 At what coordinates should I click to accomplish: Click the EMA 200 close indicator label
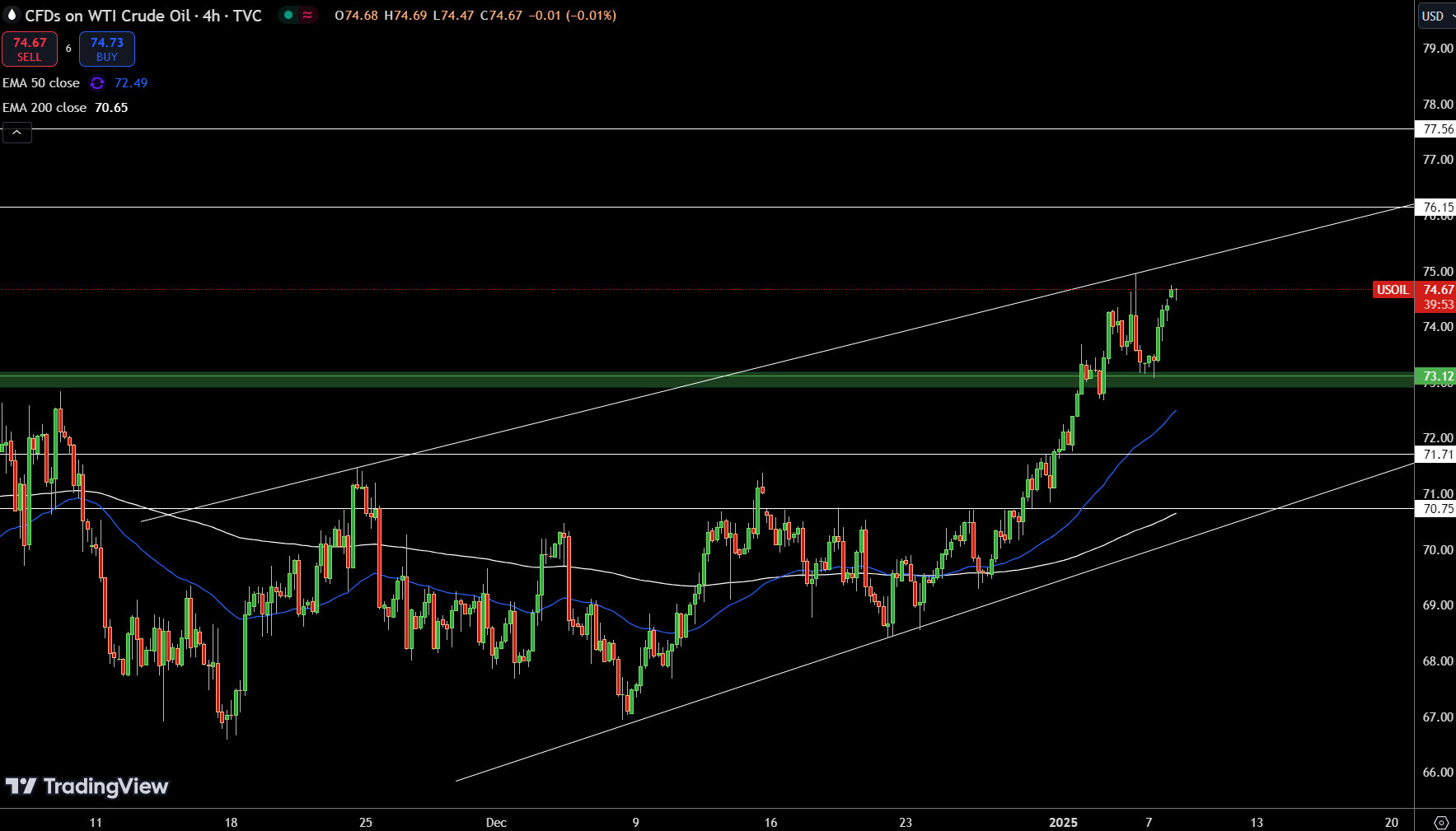tap(44, 108)
